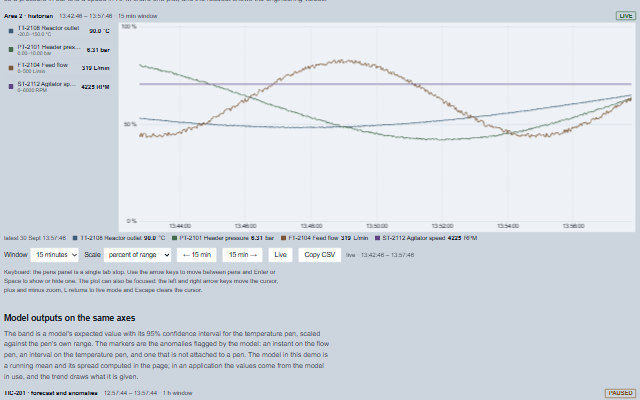The height and width of the screenshot is (400, 640).
Task: Click the "100 %" axis label
Action: pyautogui.click(x=129, y=27)
